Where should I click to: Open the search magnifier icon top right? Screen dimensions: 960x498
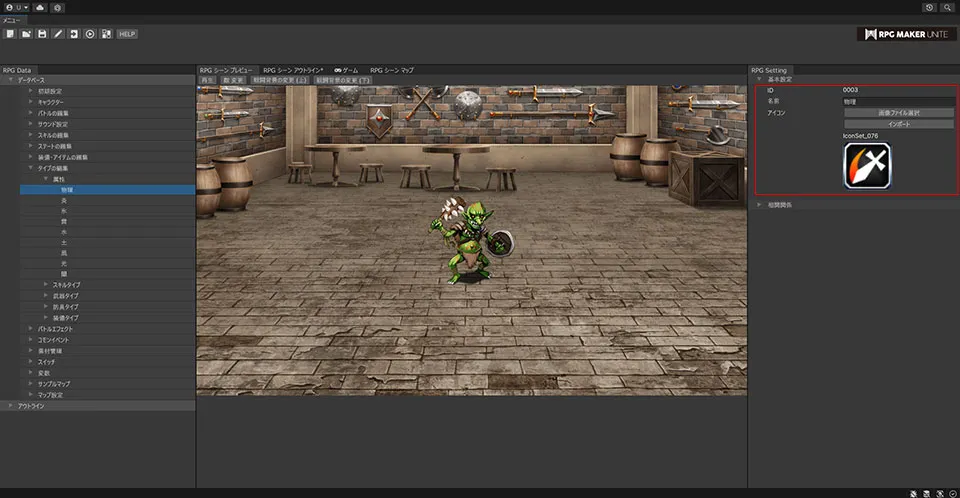[x=947, y=7]
